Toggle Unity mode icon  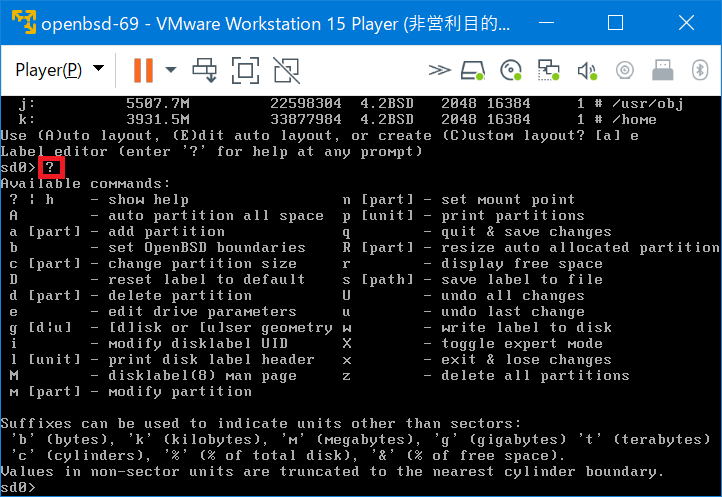286,70
